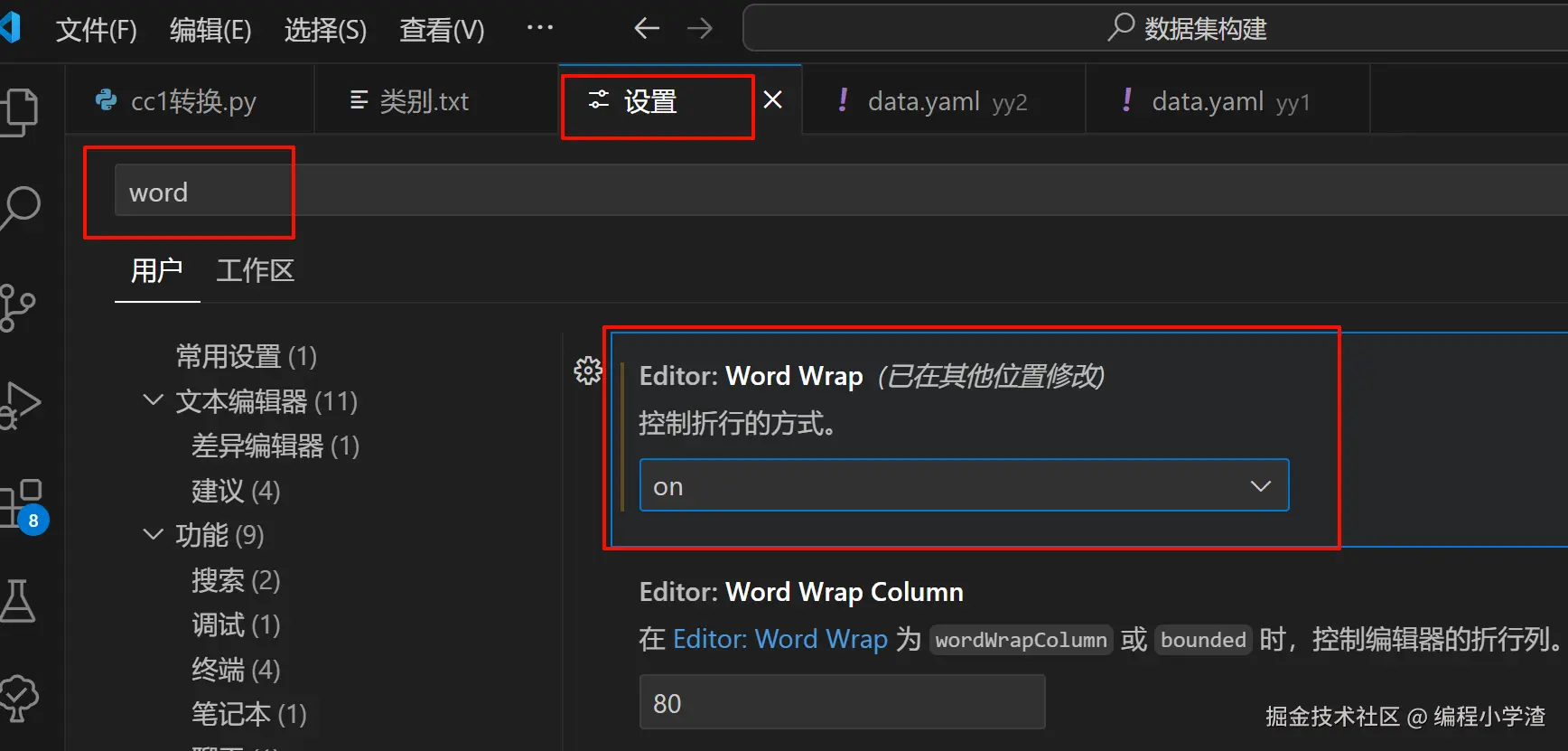Close the 设置 tab
Viewport: 1568px width, 751px height.
773,99
